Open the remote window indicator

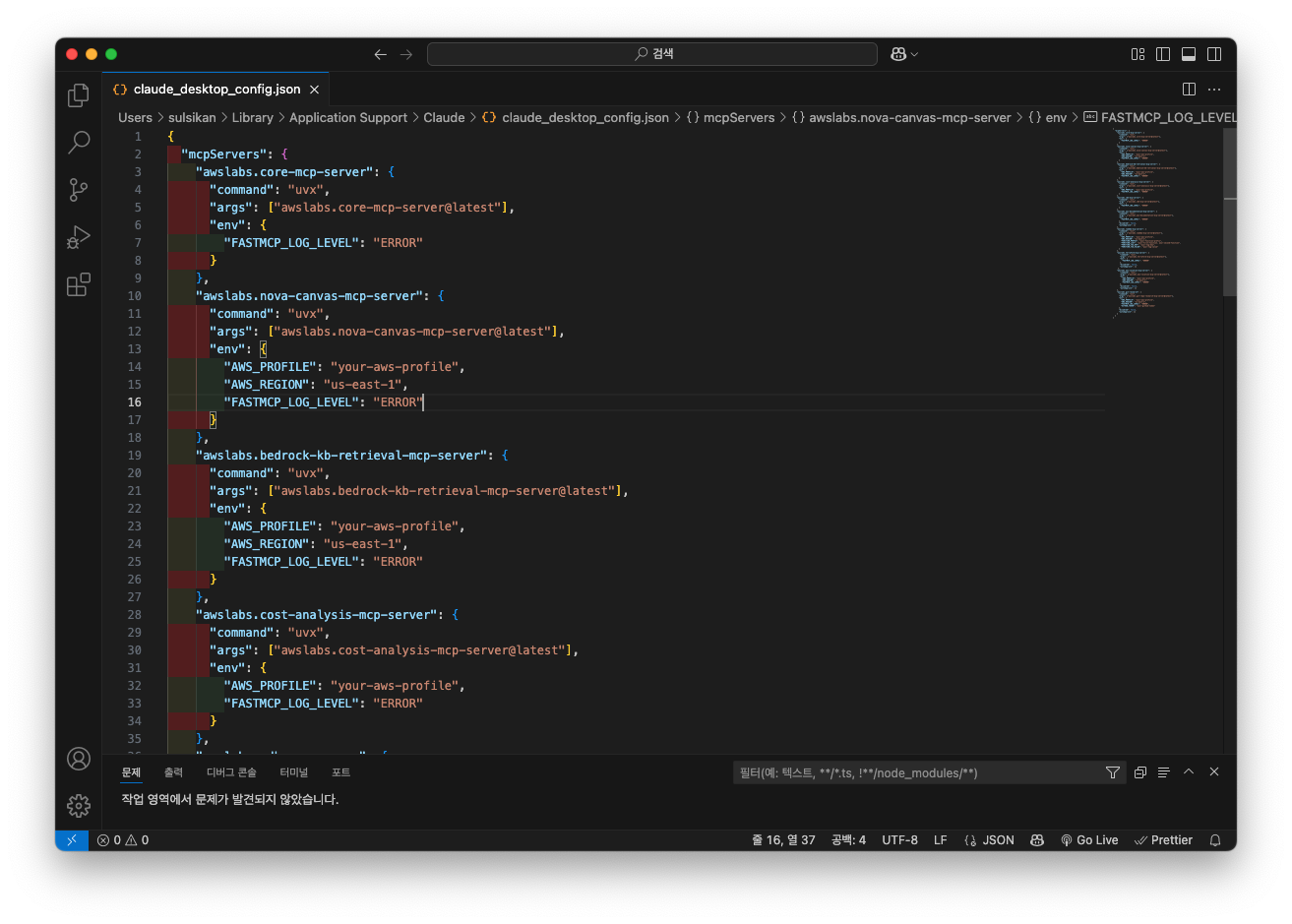(x=72, y=840)
